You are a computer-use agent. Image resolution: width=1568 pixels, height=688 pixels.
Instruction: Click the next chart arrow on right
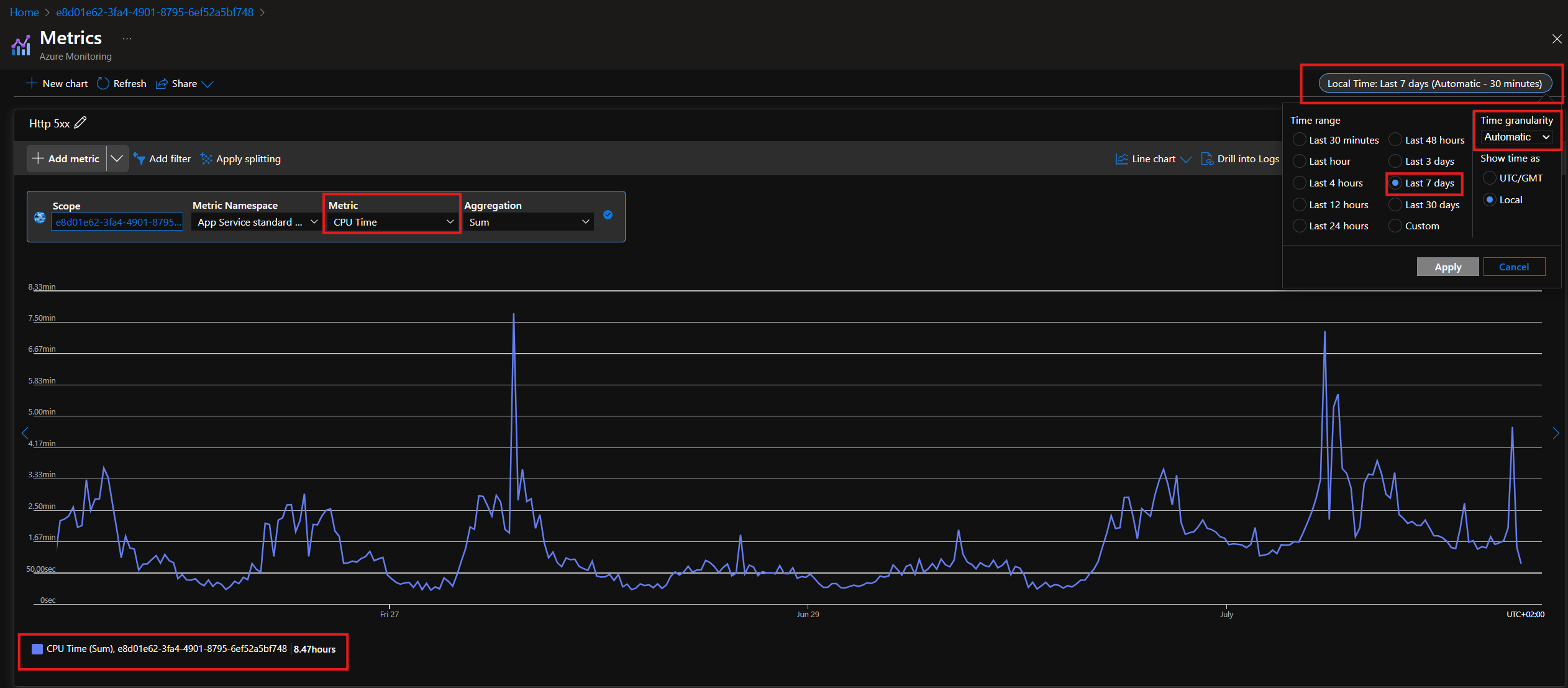(x=1555, y=433)
